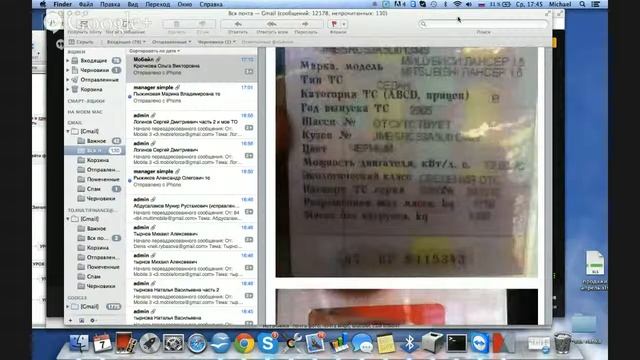Click the volume icon in menu bar
Screen dimensions: 640x360
pyautogui.click(x=469, y=4)
